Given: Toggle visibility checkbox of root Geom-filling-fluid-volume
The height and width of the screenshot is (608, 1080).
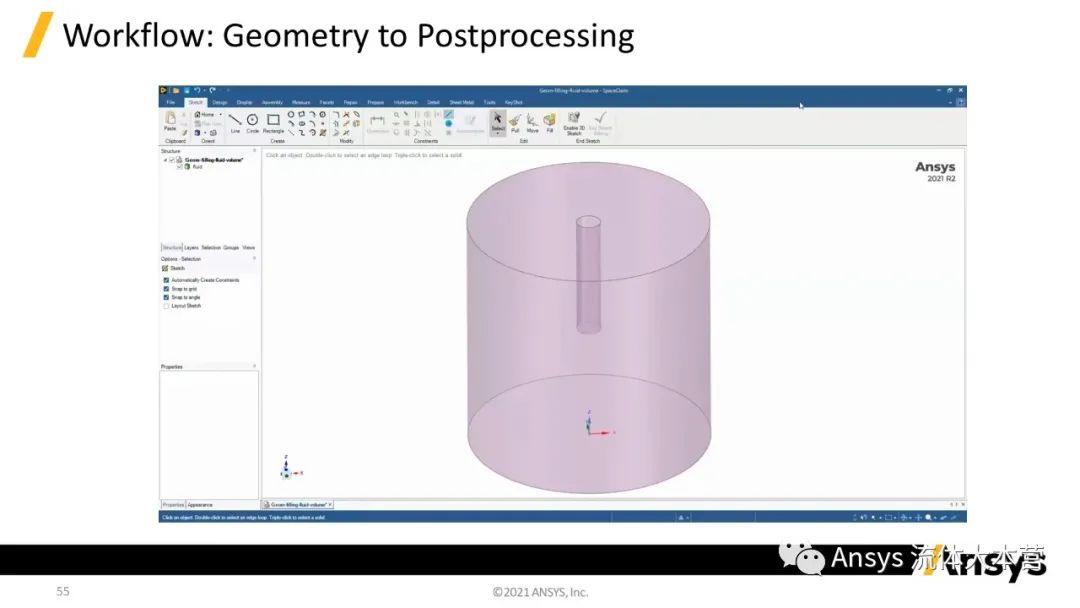Looking at the screenshot, I should 172,160.
